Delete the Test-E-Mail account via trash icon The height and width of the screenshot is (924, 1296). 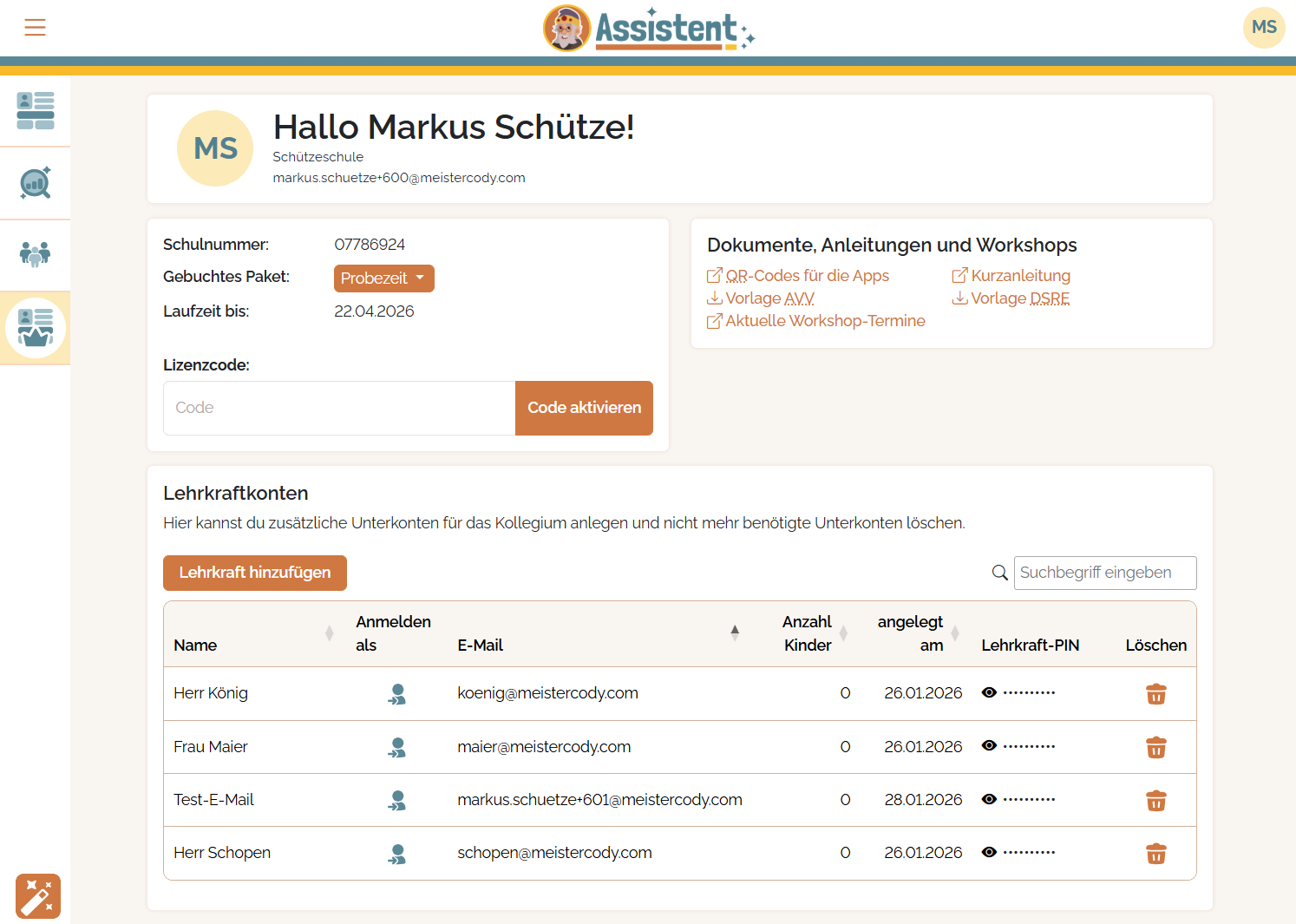point(1155,801)
